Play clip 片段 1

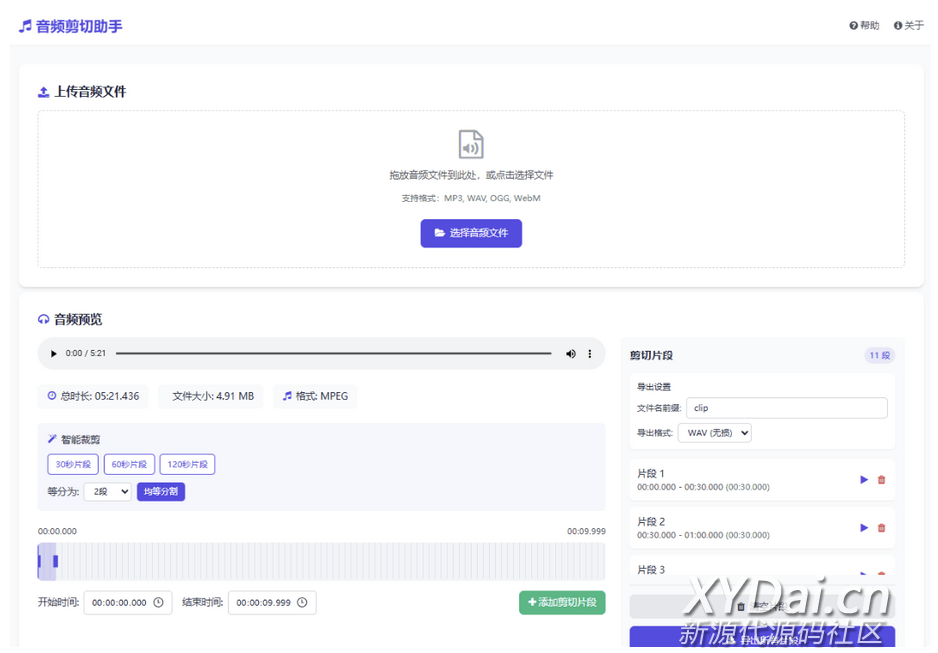click(864, 480)
